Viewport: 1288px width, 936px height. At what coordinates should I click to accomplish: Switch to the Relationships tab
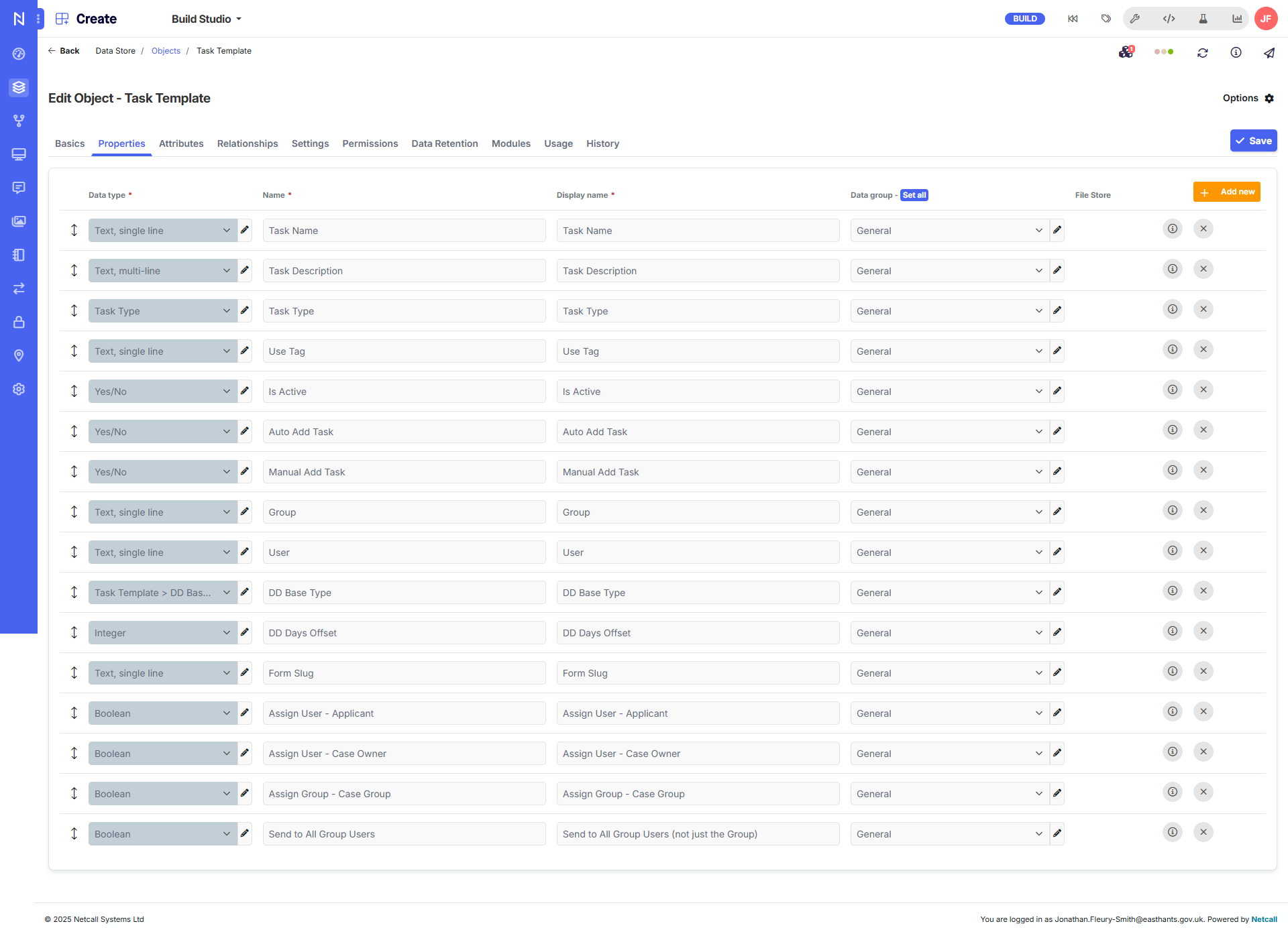pyautogui.click(x=248, y=143)
